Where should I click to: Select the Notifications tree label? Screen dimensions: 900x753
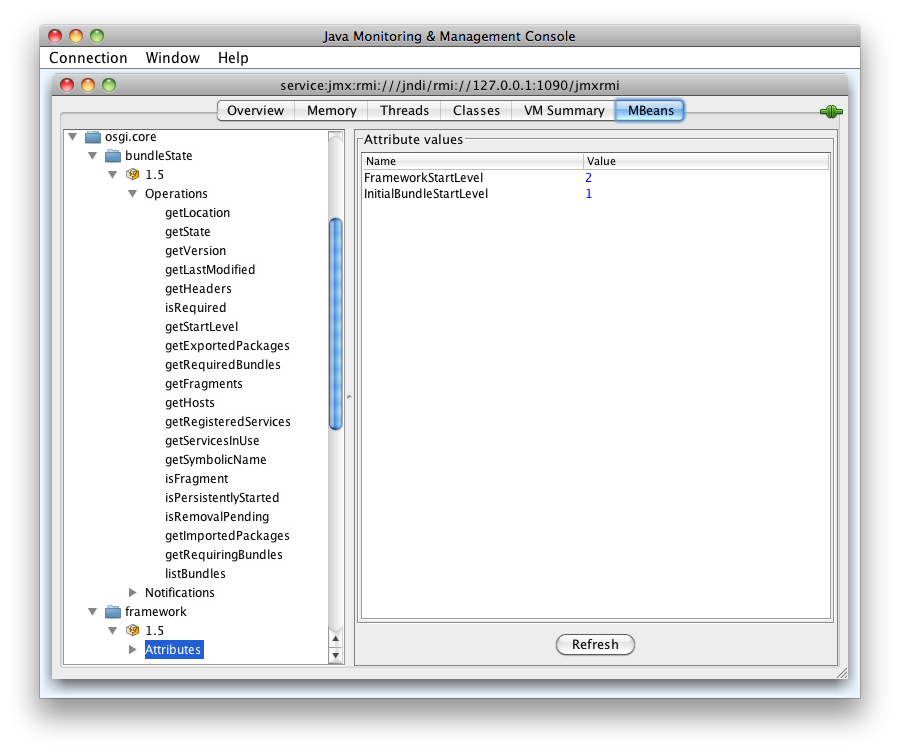[x=180, y=592]
